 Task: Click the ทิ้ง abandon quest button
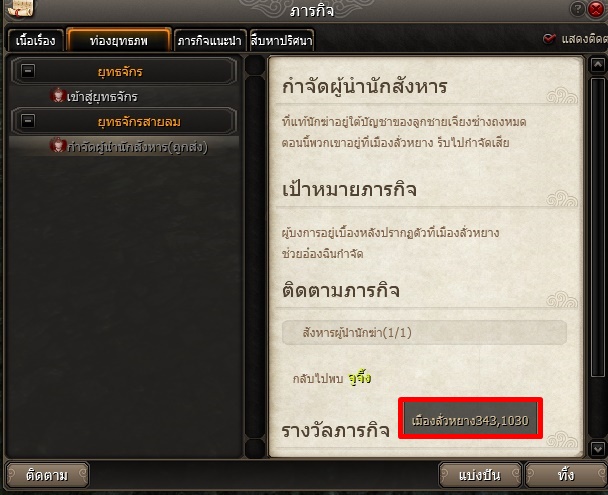click(x=566, y=475)
